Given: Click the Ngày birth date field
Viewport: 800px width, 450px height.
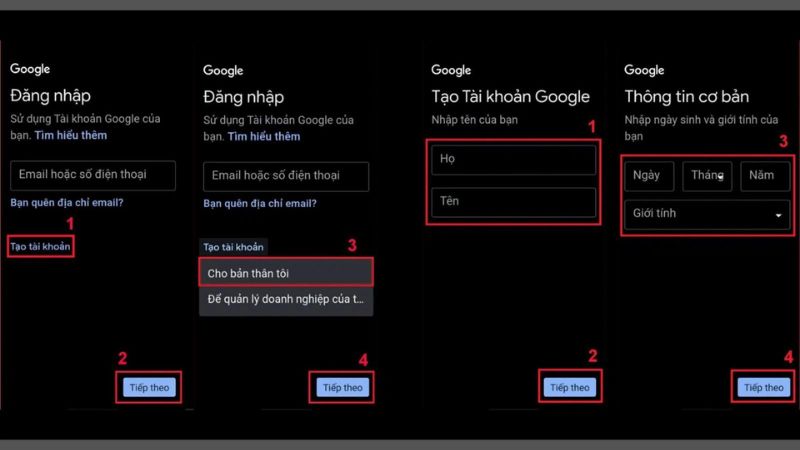Looking at the screenshot, I should coord(649,176).
